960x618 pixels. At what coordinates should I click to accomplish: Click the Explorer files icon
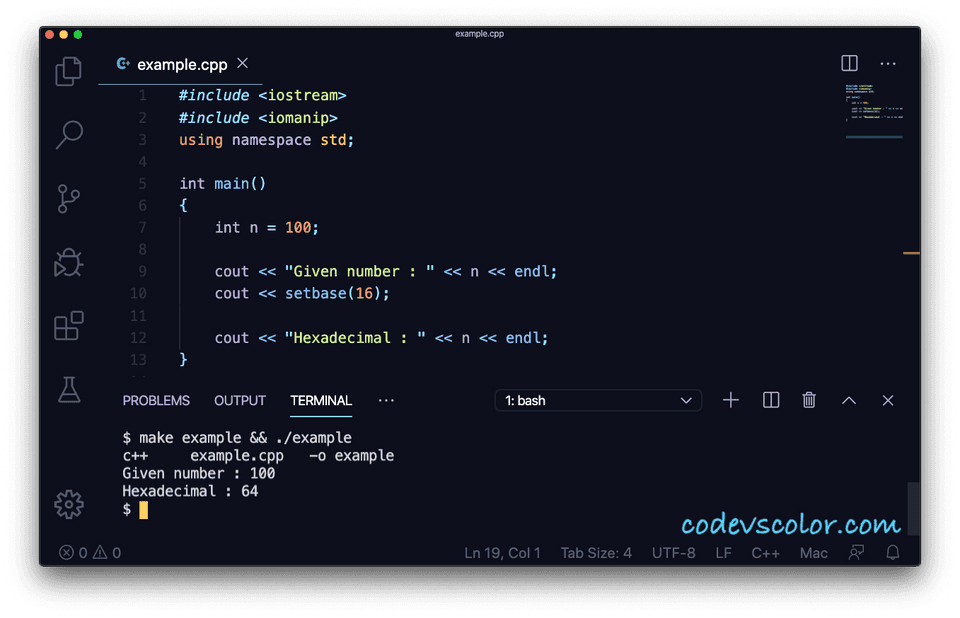(68, 71)
